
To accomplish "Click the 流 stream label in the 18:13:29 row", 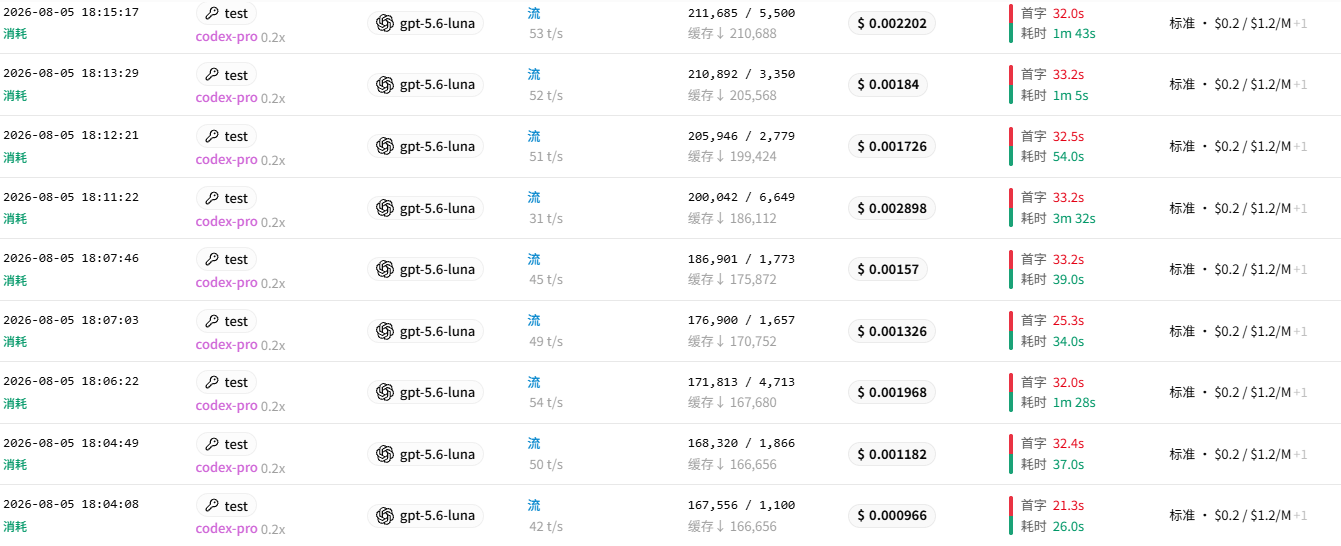I will 534,74.
